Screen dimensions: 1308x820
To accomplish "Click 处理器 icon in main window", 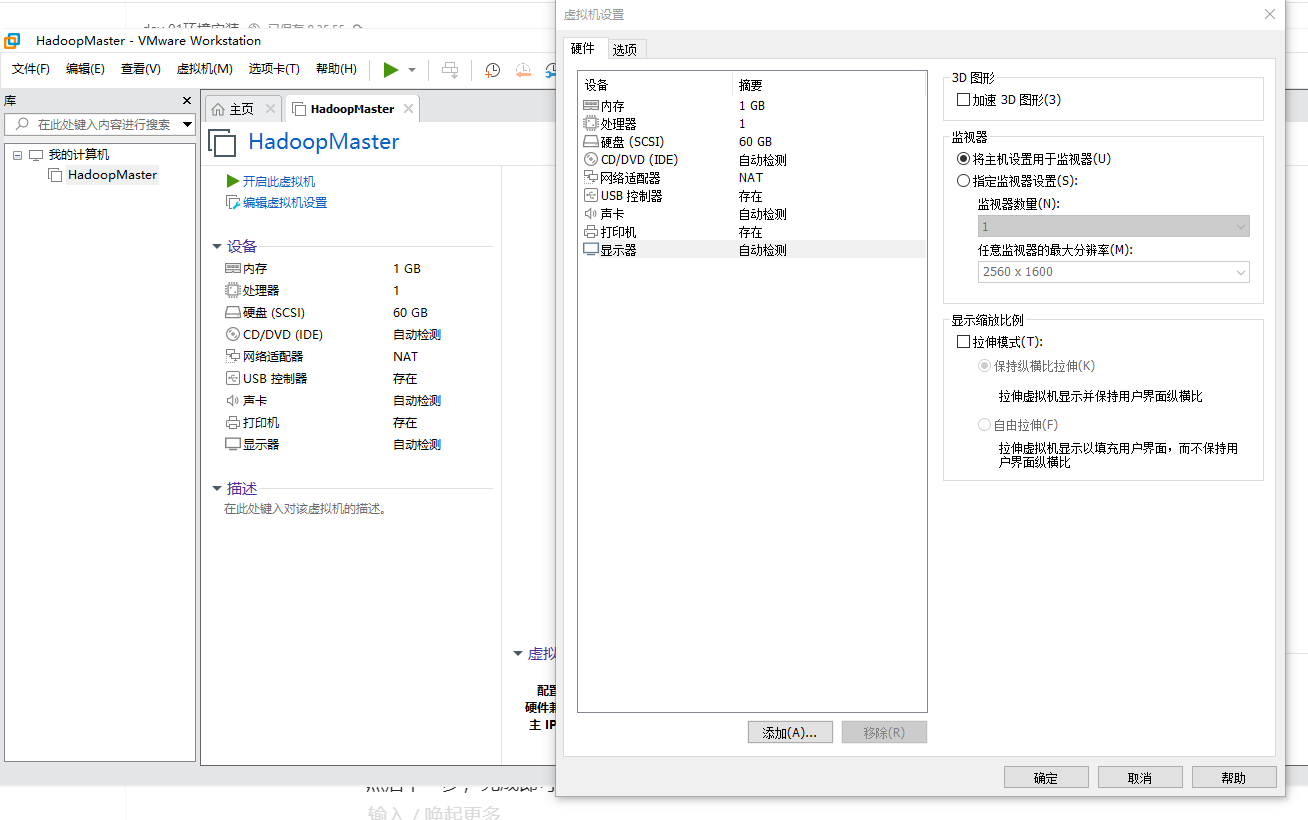I will click(233, 291).
